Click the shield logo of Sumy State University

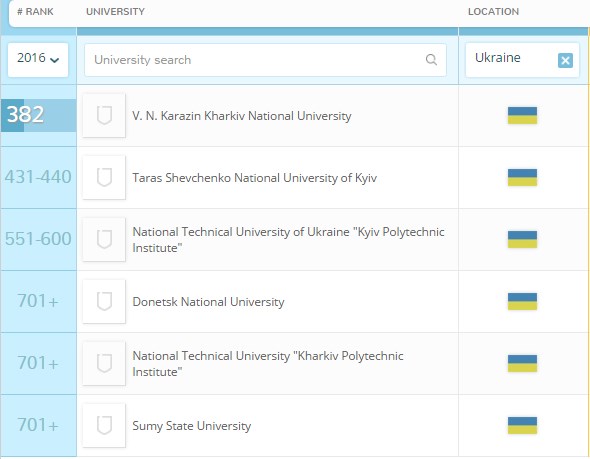coord(104,425)
